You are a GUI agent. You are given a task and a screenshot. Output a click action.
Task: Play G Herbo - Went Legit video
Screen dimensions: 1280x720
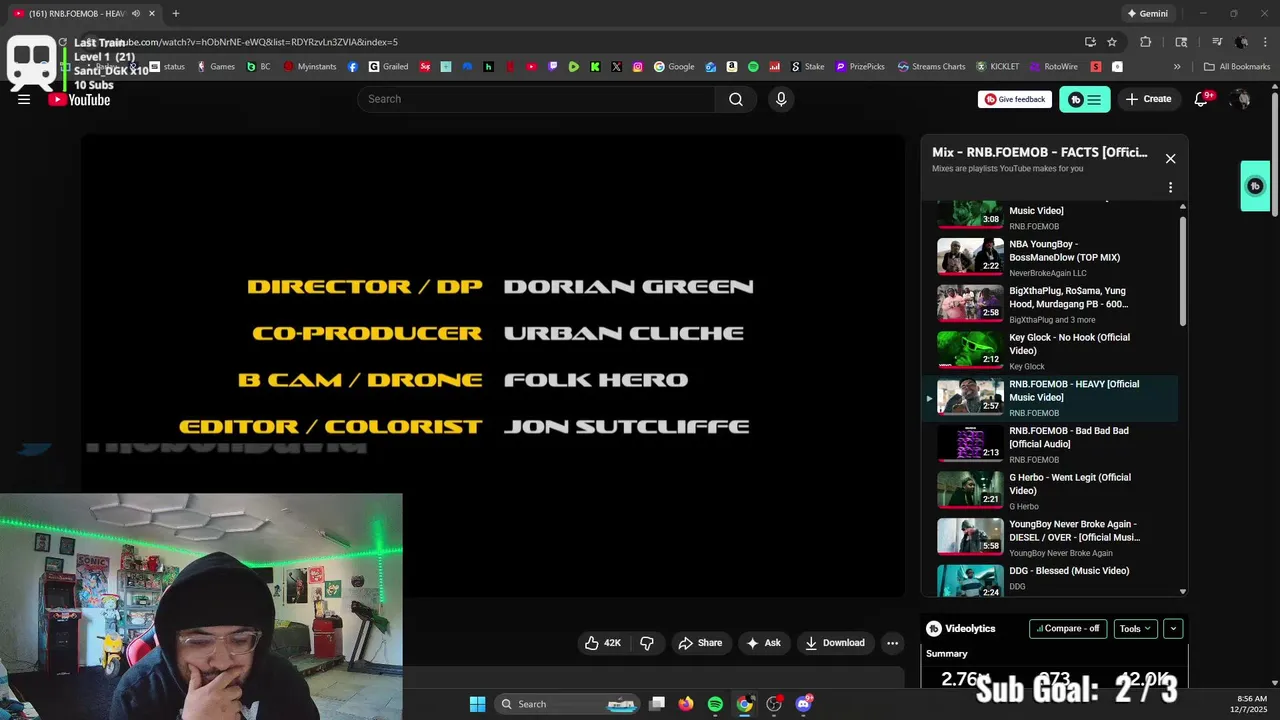1050,491
